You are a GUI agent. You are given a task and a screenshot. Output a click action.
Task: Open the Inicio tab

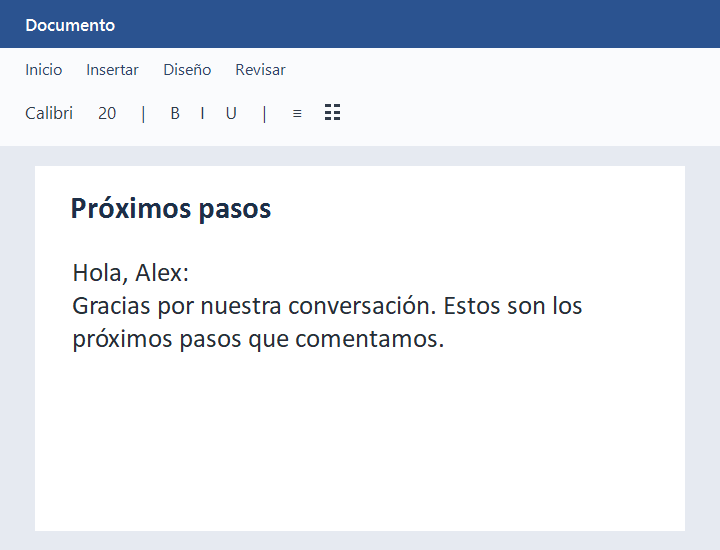[44, 70]
